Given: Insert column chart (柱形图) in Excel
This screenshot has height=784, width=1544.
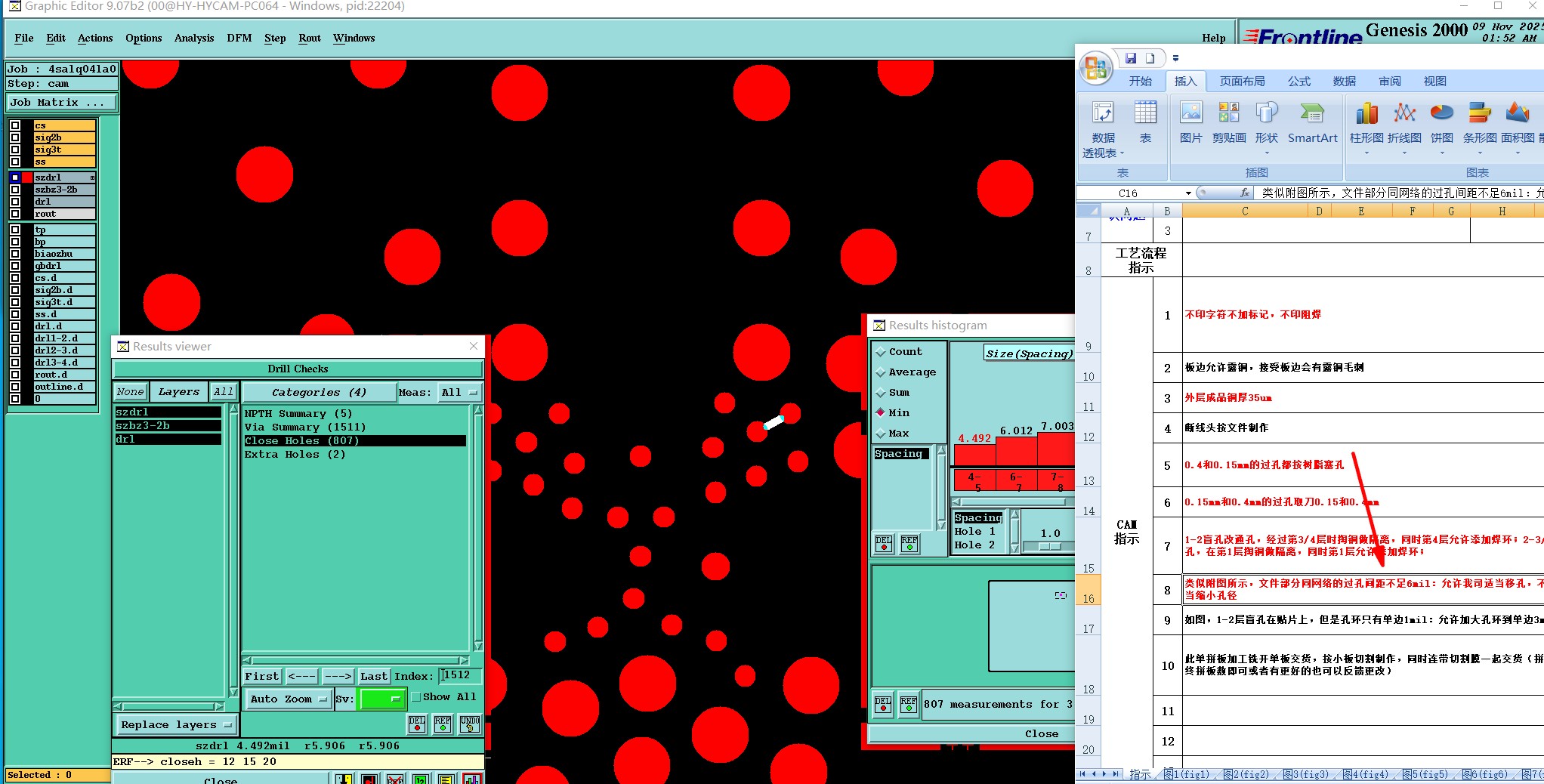Looking at the screenshot, I should pyautogui.click(x=1366, y=128).
